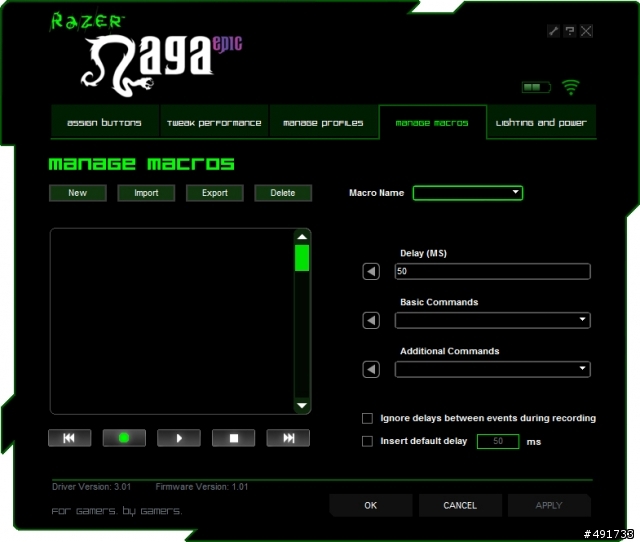
Task: Jump to the first macro event
Action: click(x=69, y=438)
